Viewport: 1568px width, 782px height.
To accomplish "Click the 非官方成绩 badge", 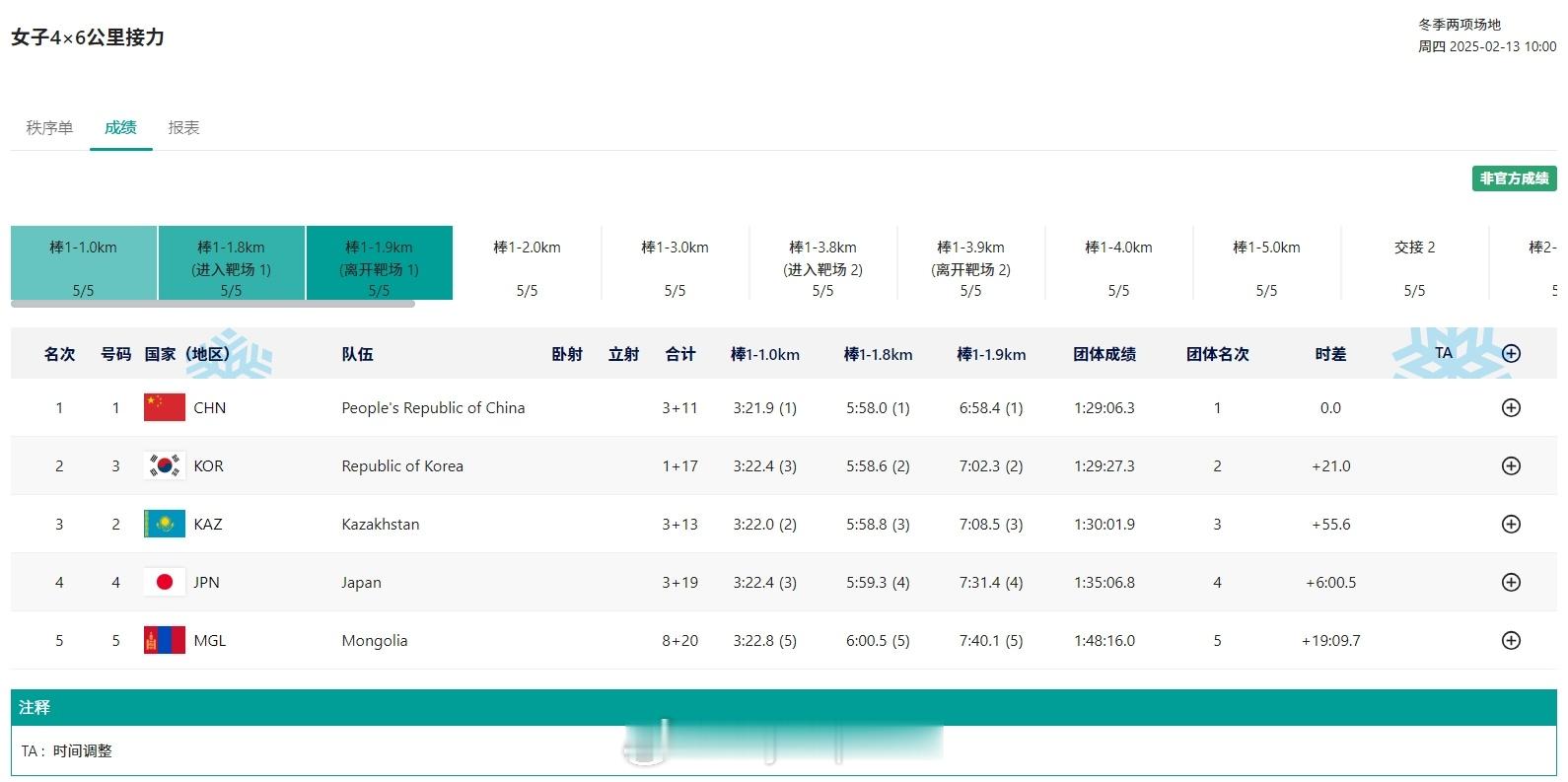I will pos(1514,178).
